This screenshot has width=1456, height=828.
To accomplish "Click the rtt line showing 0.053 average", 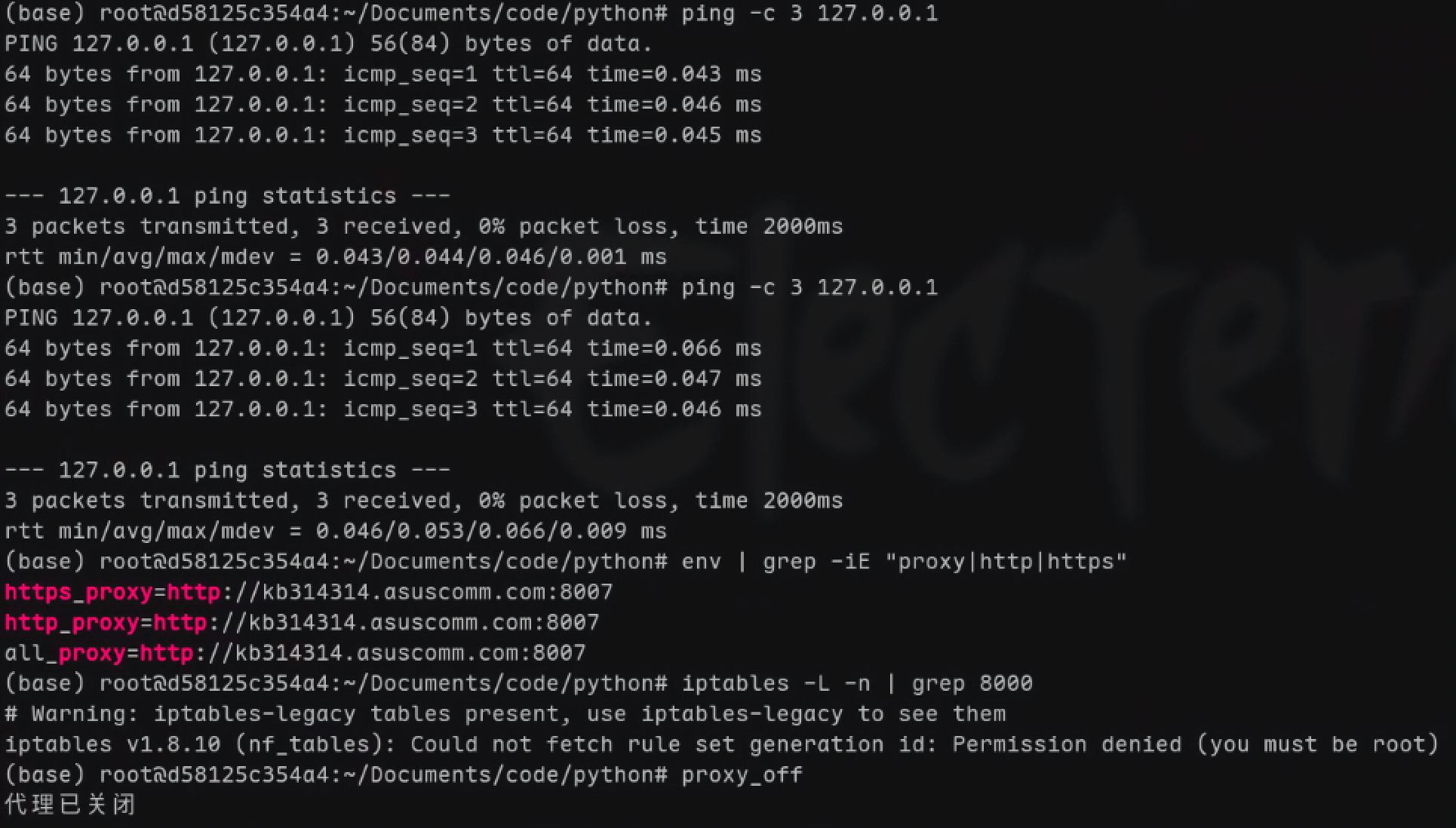I will click(335, 531).
